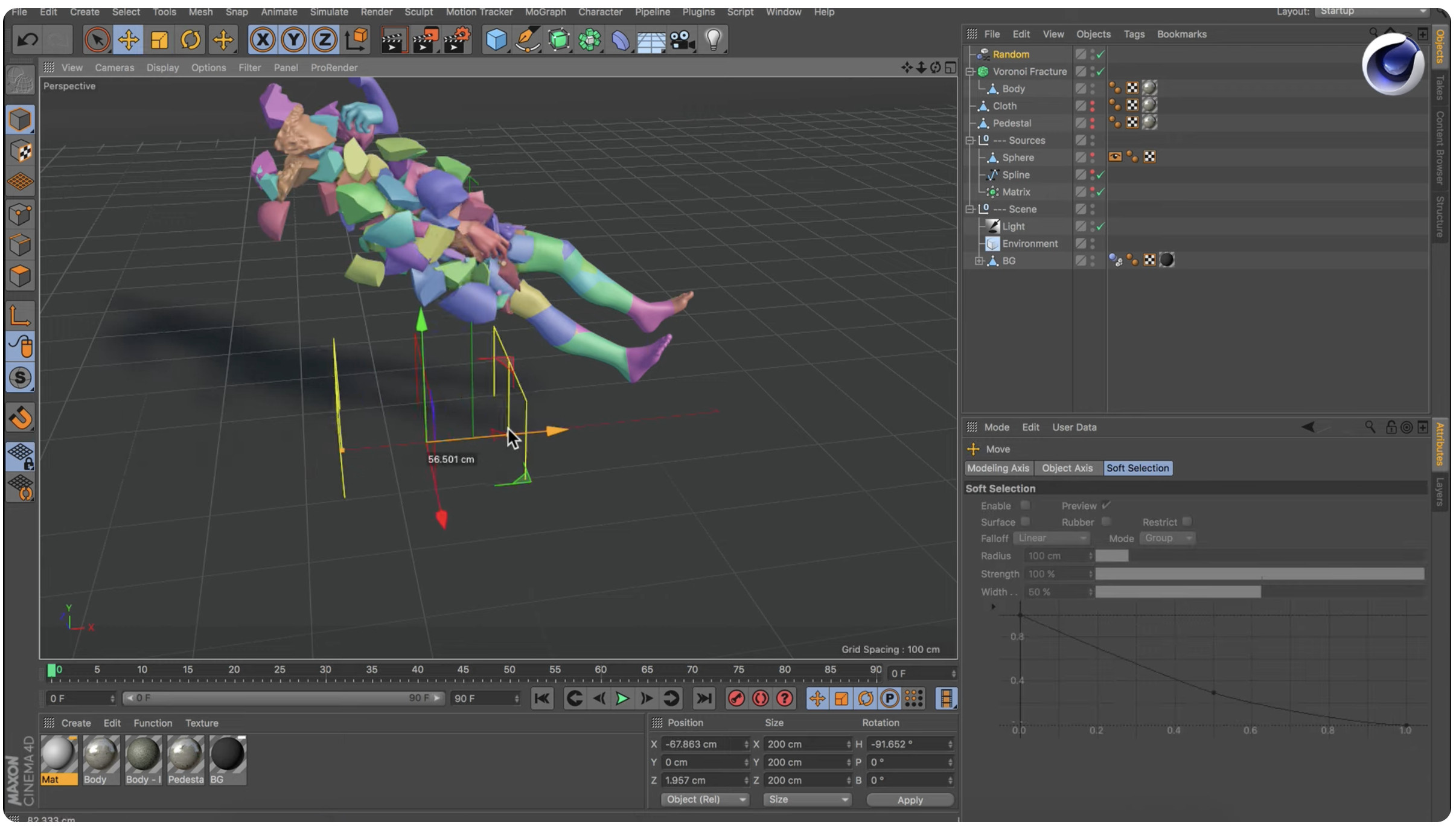Collapse the Voronoi Fracture hierarchy
This screenshot has height=827, width=1456.
970,71
